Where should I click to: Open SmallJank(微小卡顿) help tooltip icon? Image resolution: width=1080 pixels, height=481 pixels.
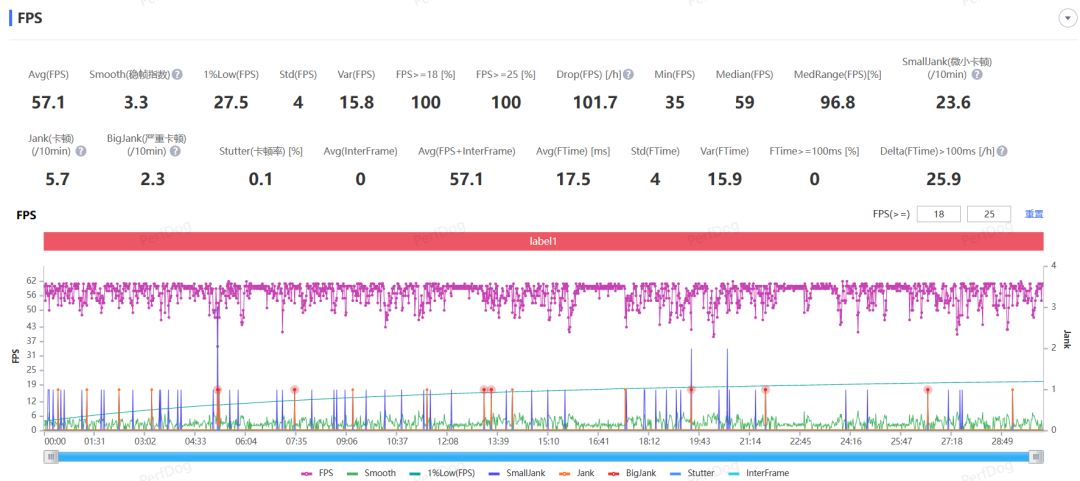tap(977, 74)
